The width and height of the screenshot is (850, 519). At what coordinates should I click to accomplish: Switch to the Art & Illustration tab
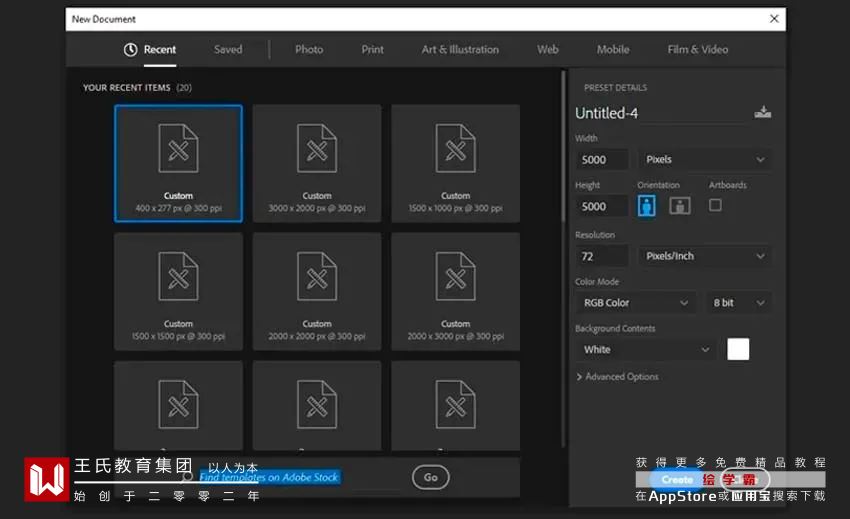click(x=460, y=49)
